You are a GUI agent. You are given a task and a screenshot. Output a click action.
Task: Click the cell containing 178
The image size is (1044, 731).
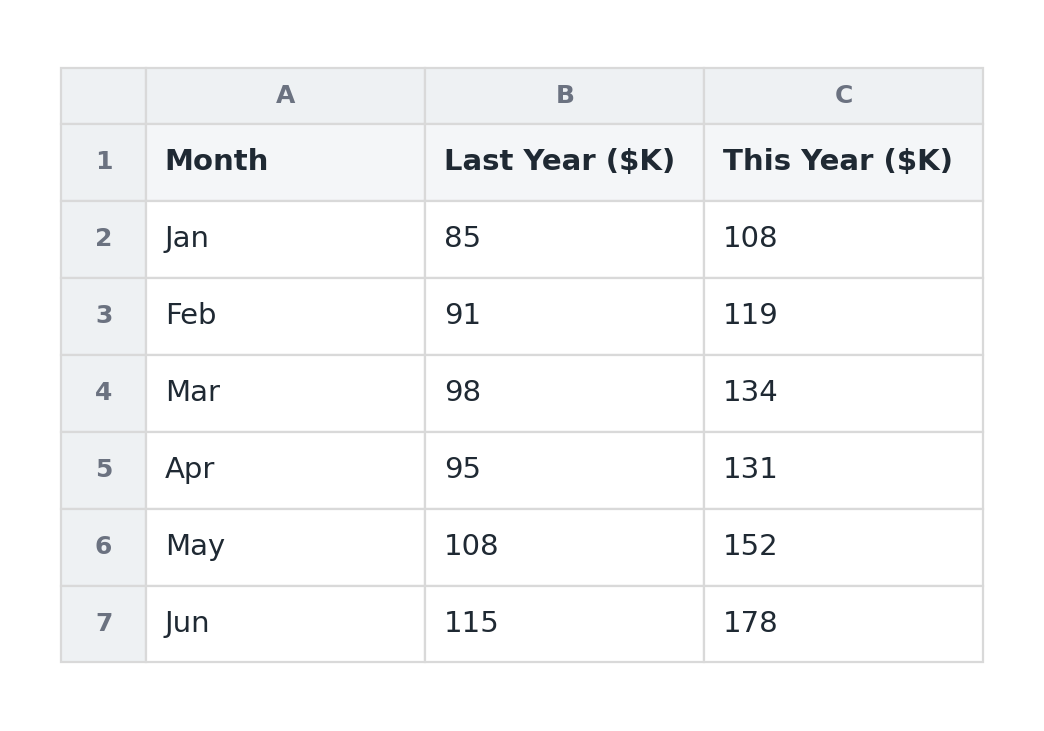tap(844, 624)
